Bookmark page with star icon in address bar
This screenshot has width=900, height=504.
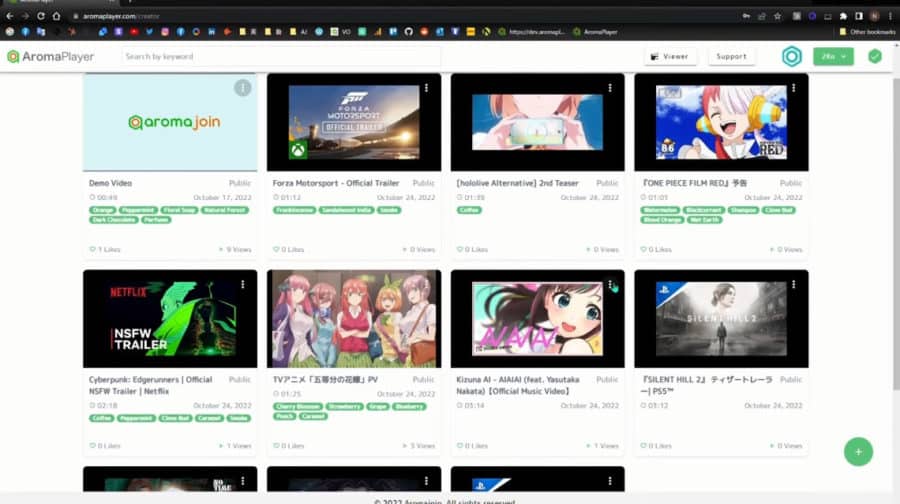[778, 16]
